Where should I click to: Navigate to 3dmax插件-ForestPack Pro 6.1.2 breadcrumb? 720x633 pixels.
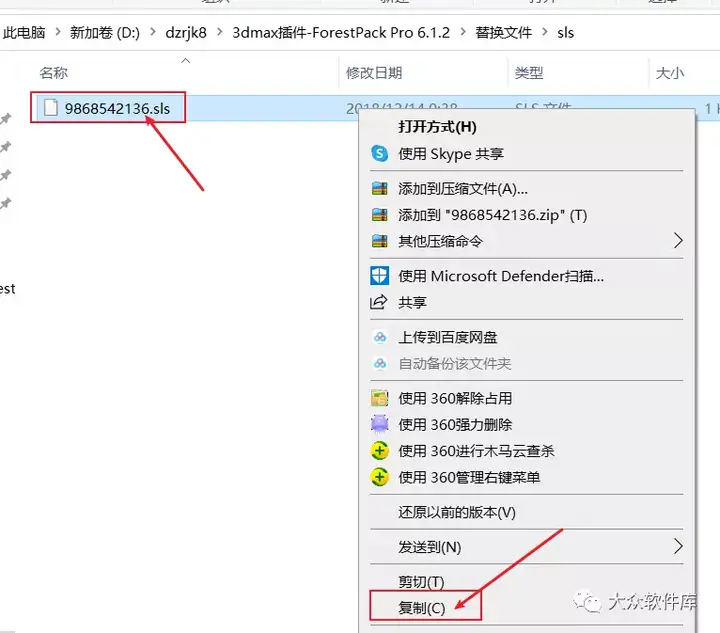(341, 33)
